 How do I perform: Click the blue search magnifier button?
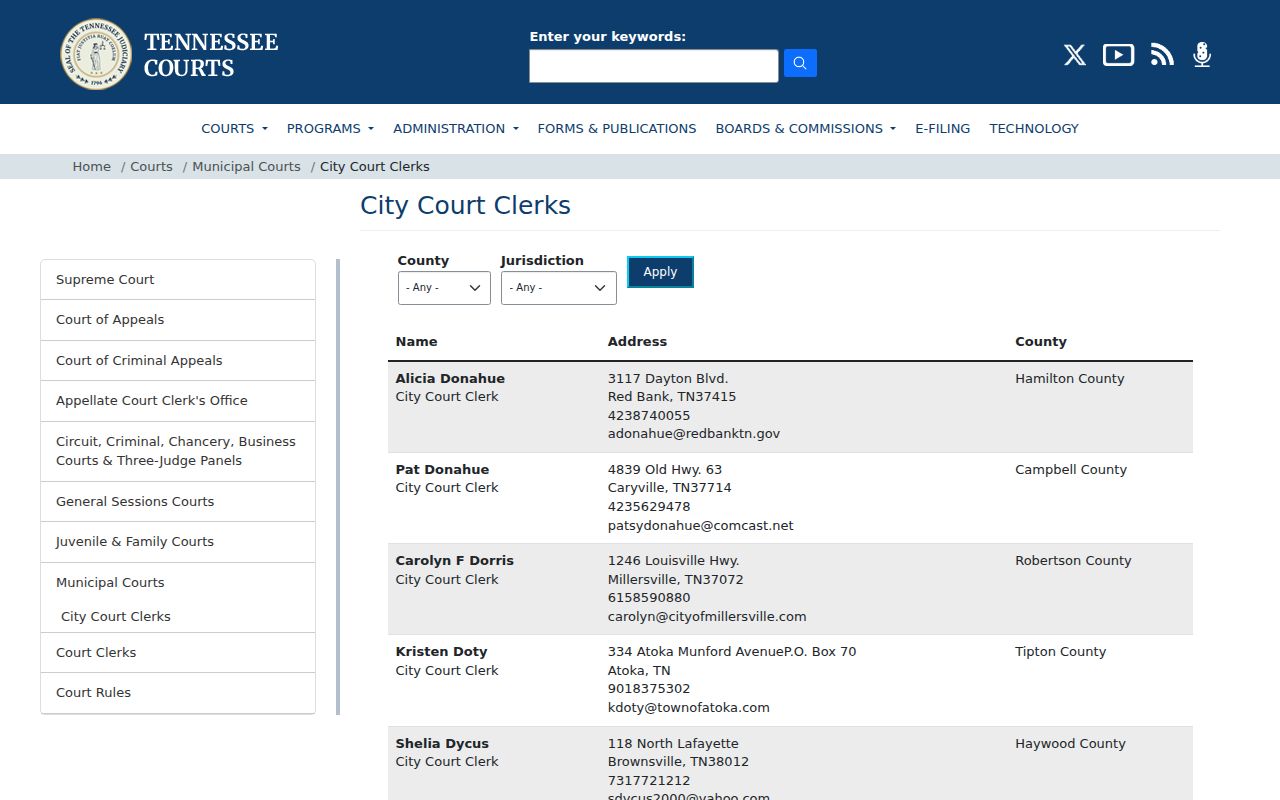(800, 63)
